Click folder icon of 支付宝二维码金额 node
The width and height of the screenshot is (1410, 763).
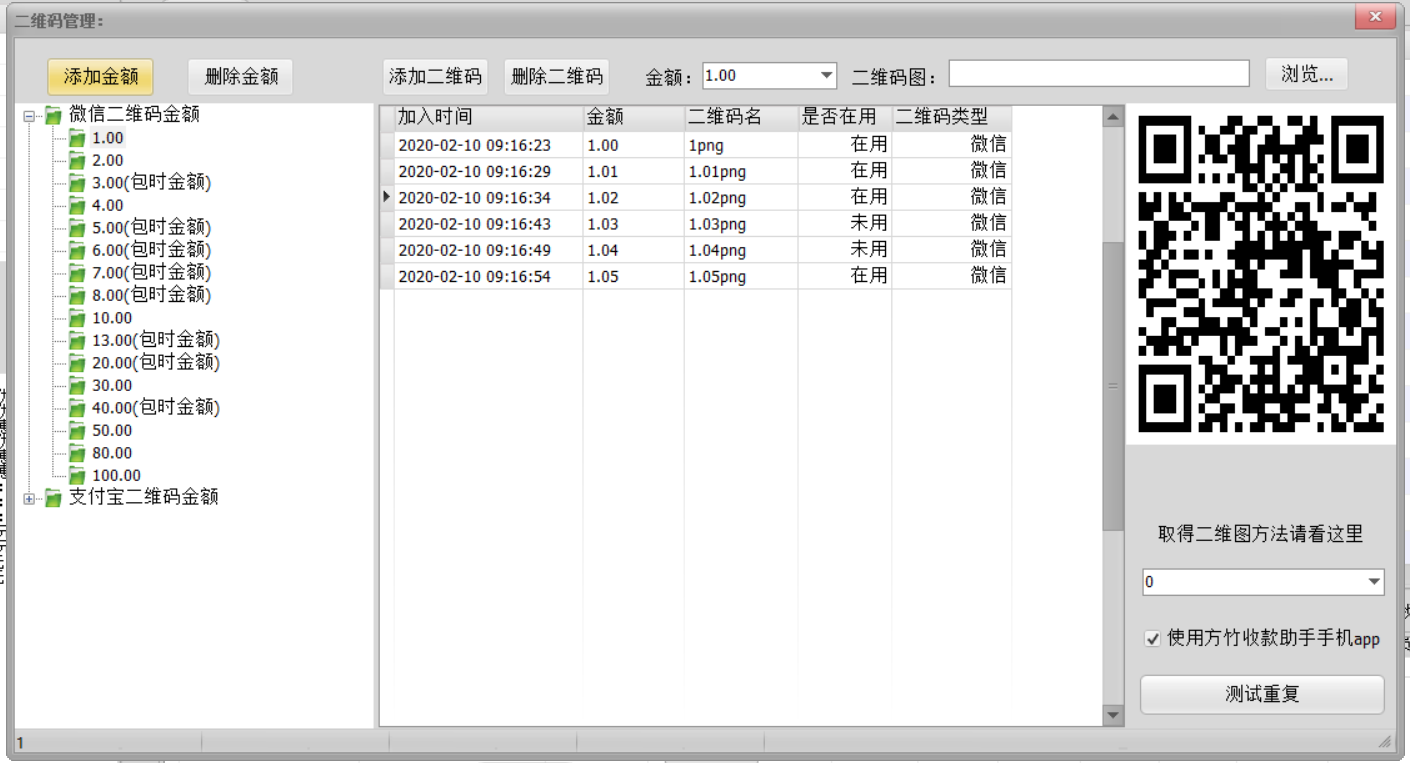click(x=53, y=498)
